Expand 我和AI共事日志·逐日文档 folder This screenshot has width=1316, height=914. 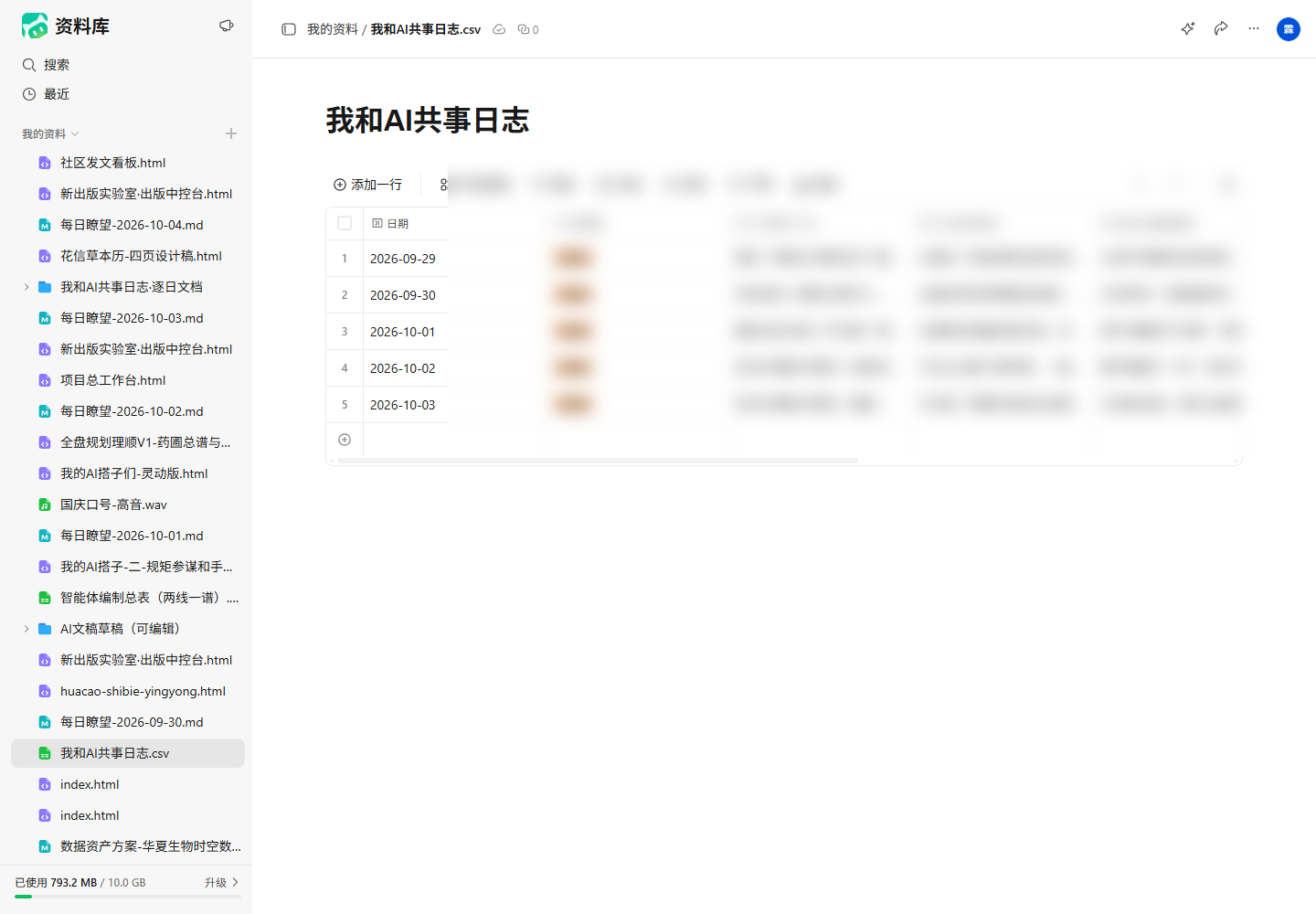[x=27, y=287]
